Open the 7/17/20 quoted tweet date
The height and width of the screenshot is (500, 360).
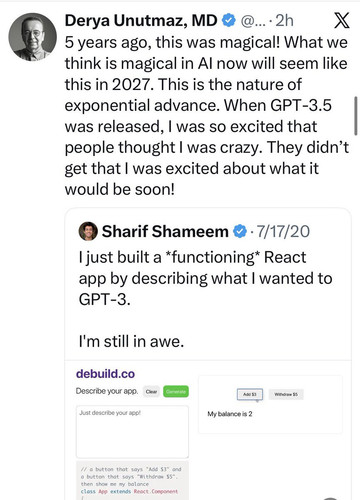[x=283, y=231]
